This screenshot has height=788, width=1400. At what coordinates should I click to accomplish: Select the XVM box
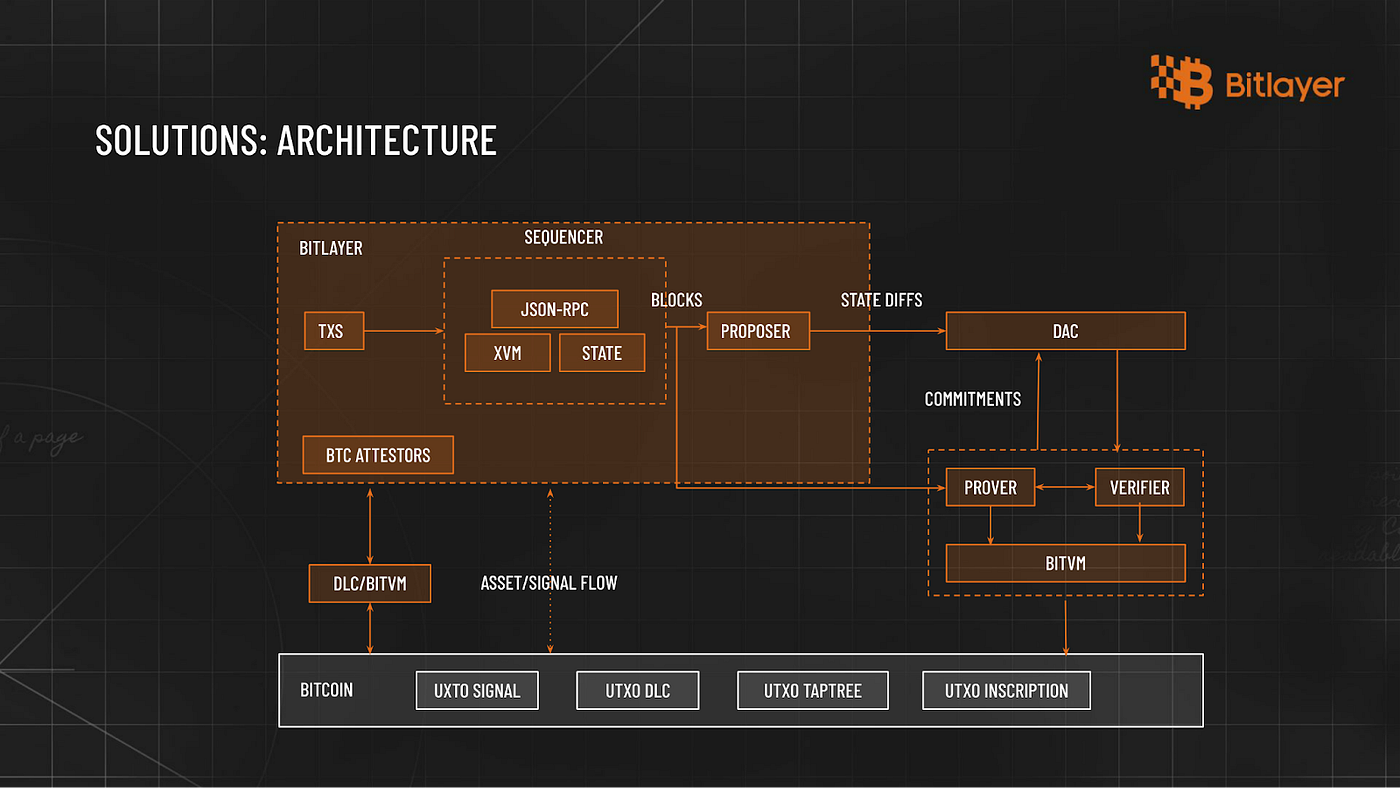(x=508, y=353)
